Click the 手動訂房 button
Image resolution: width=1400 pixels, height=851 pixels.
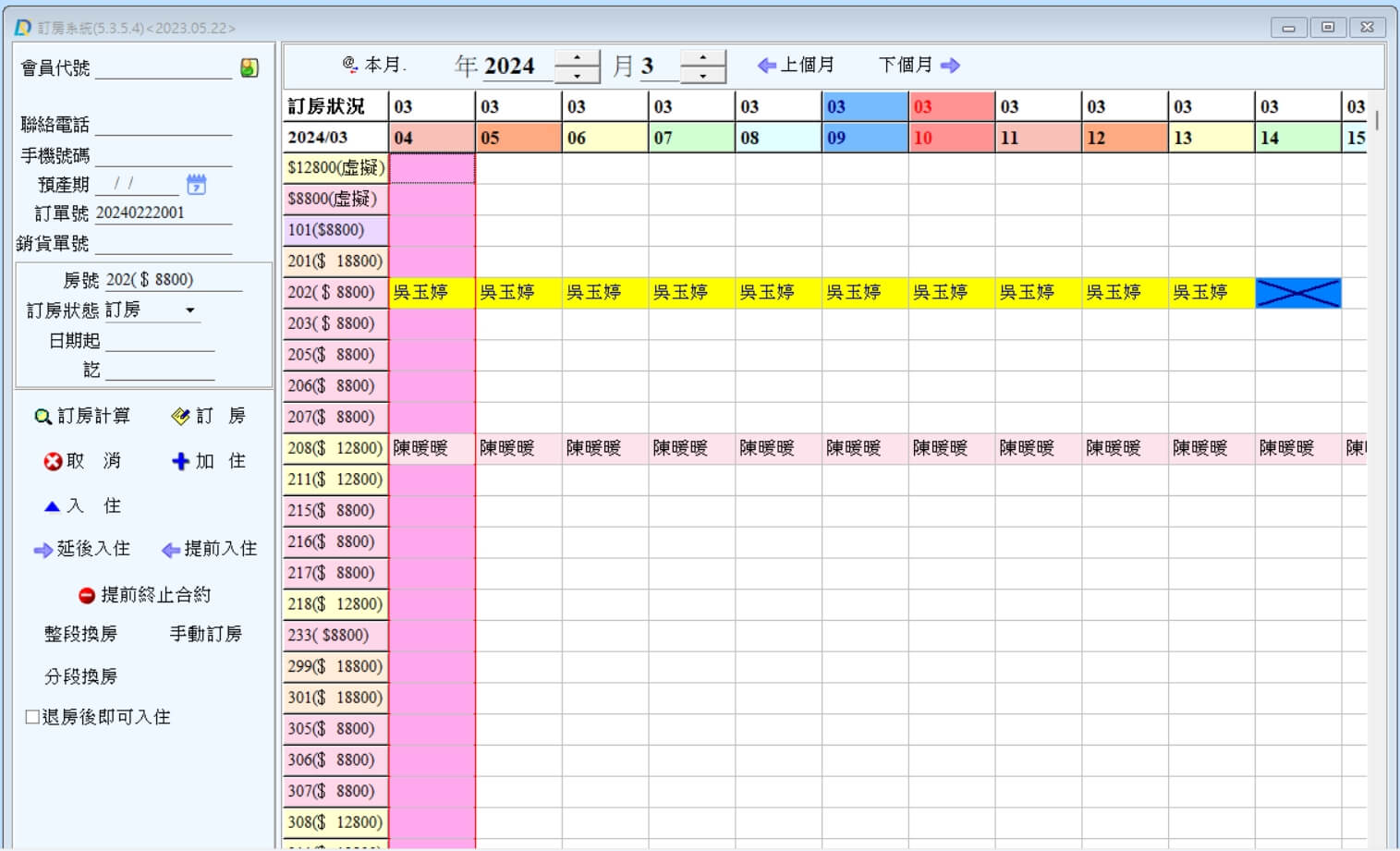pyautogui.click(x=205, y=634)
